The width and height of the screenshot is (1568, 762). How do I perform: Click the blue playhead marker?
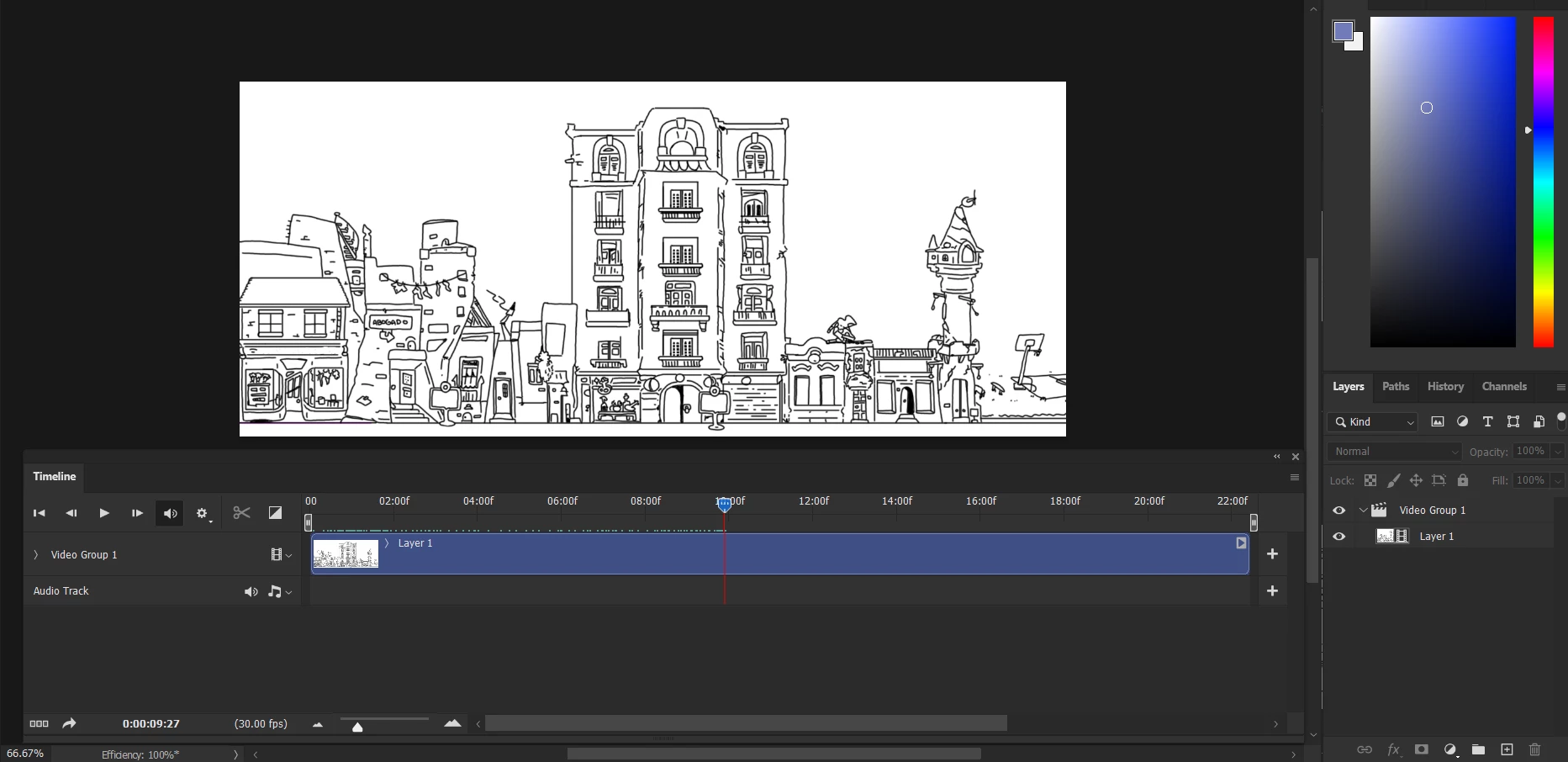point(725,504)
